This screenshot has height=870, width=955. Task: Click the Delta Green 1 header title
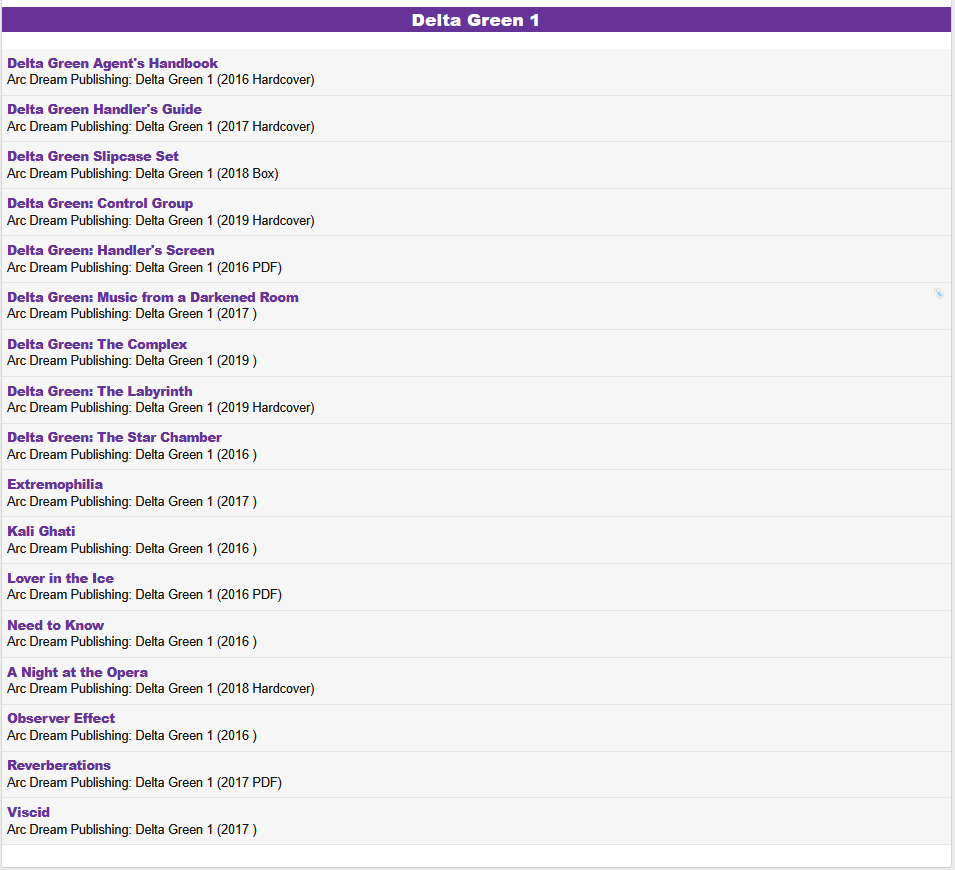(x=476, y=20)
